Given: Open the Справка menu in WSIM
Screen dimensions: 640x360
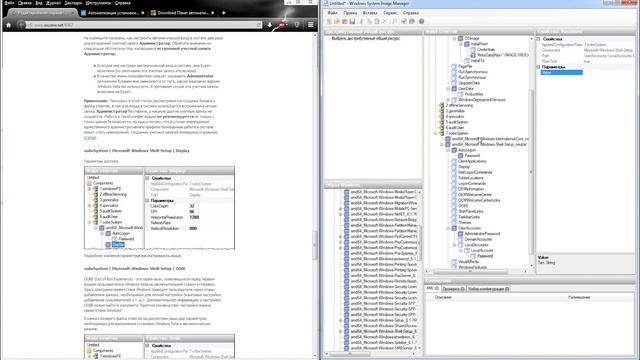Looking at the screenshot, I should [x=411, y=13].
